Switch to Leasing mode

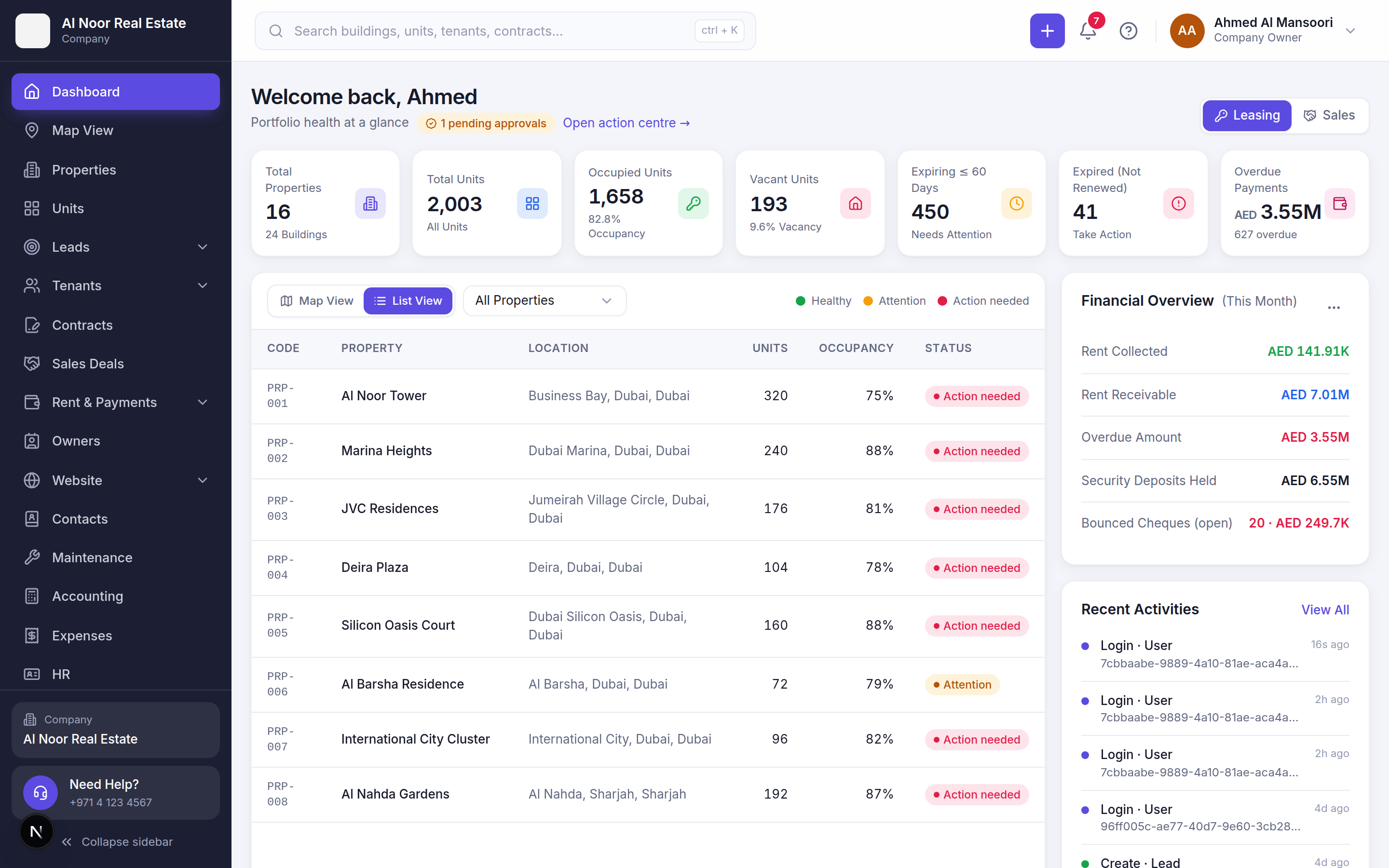(1247, 115)
